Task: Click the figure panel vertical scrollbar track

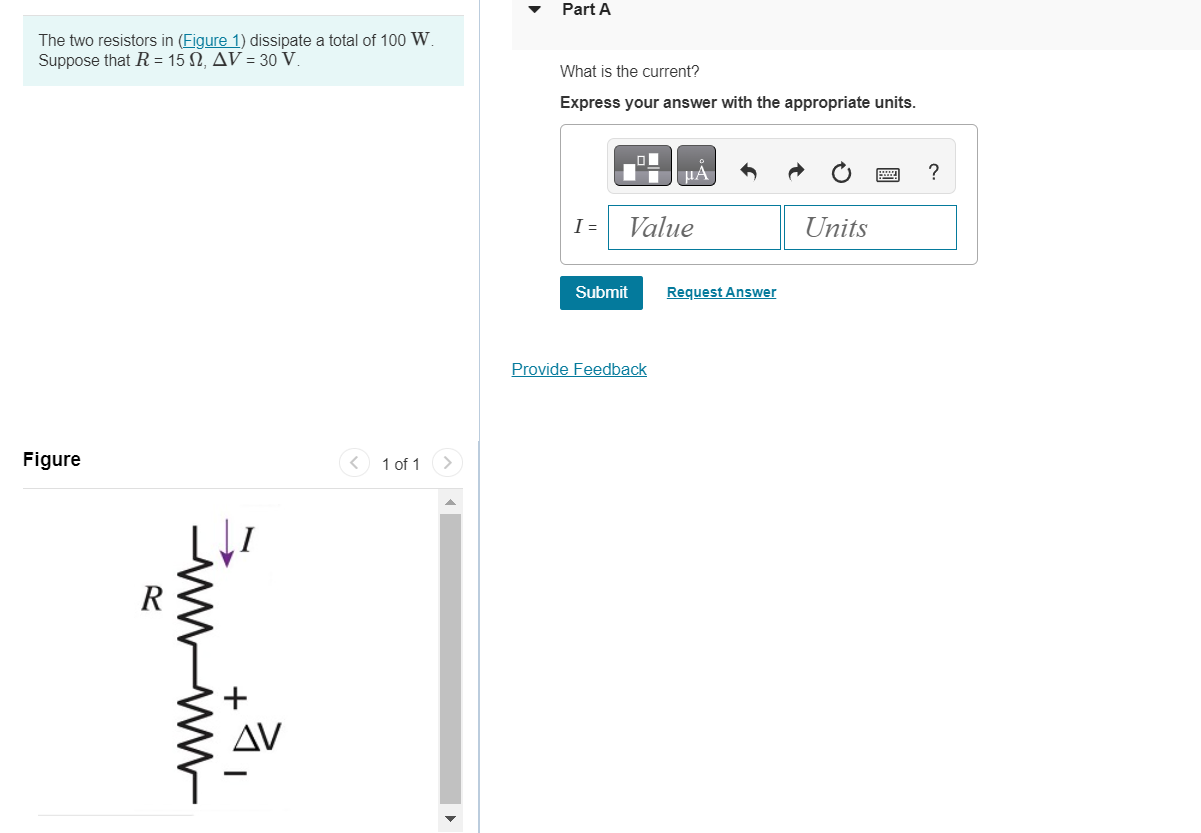Action: [450, 660]
